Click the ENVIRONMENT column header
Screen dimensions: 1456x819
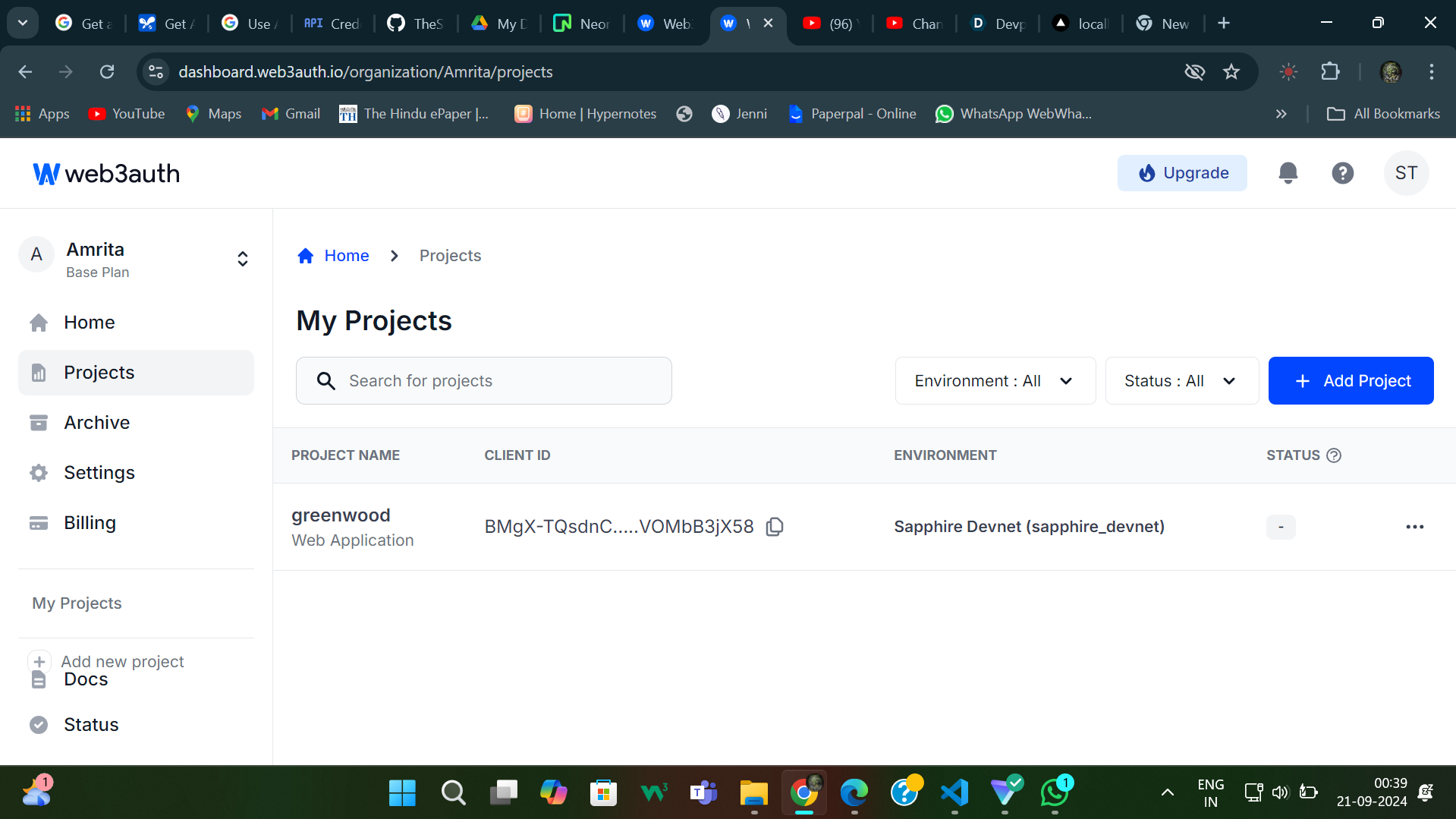[945, 455]
